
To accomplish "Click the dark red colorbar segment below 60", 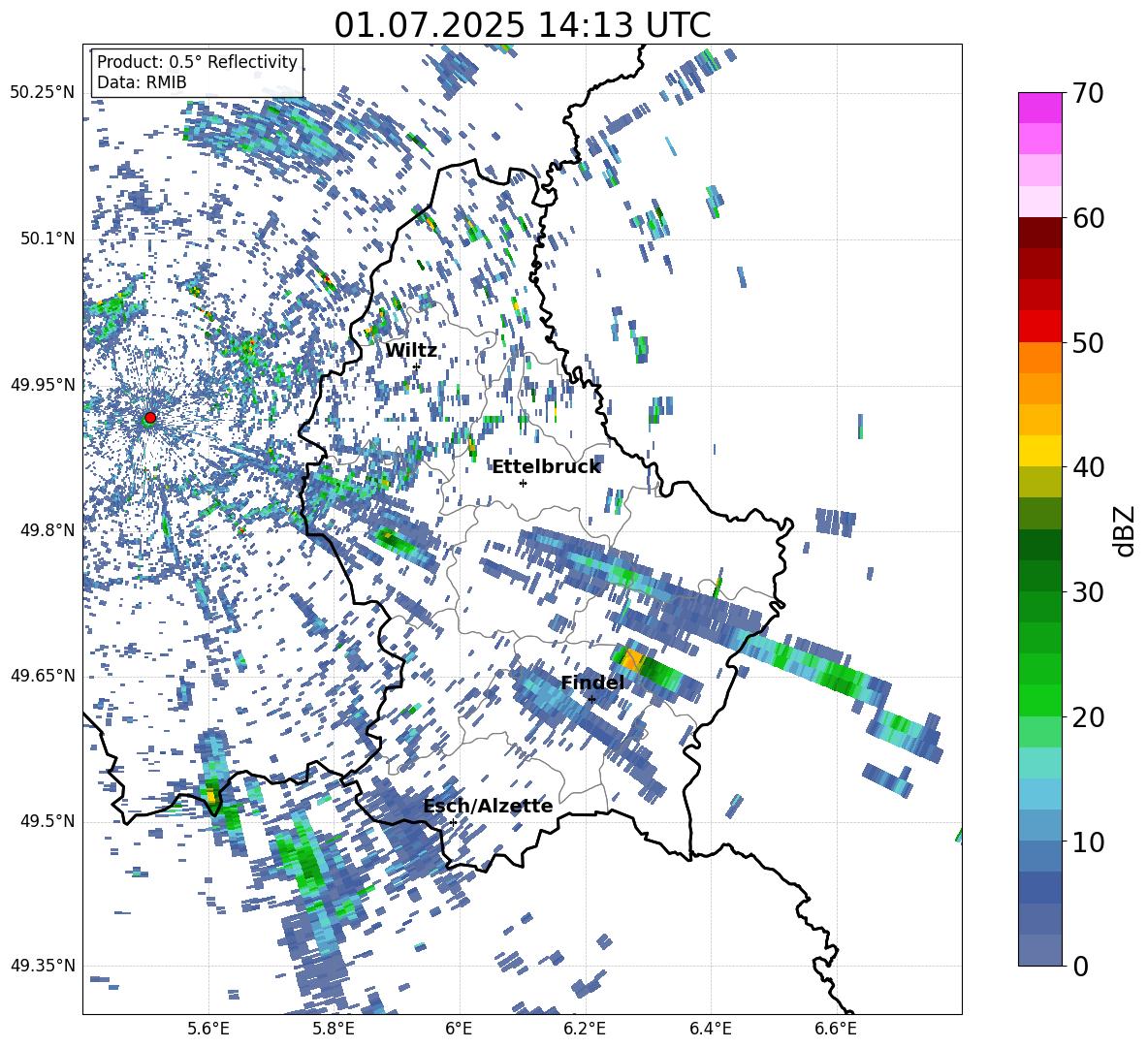I will pyautogui.click(x=1039, y=232).
